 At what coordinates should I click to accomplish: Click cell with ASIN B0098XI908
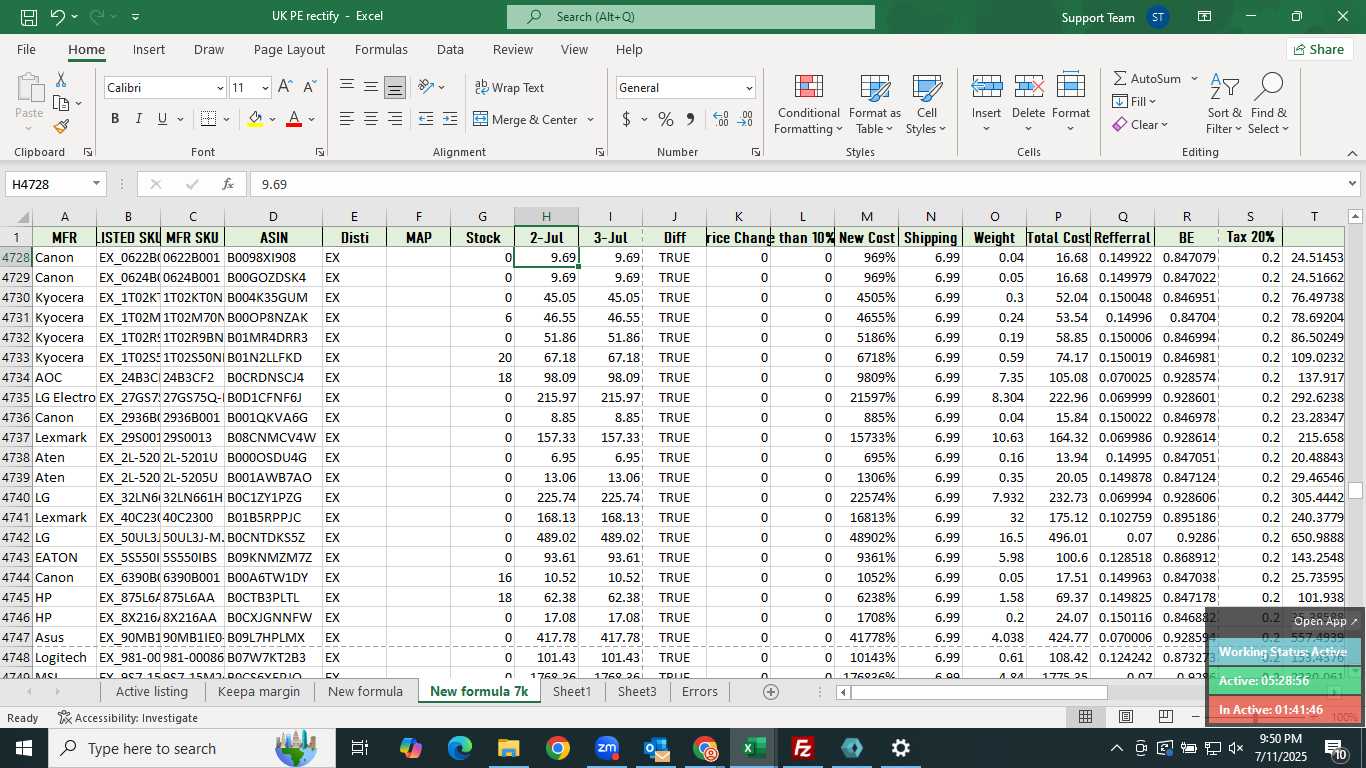click(273, 257)
